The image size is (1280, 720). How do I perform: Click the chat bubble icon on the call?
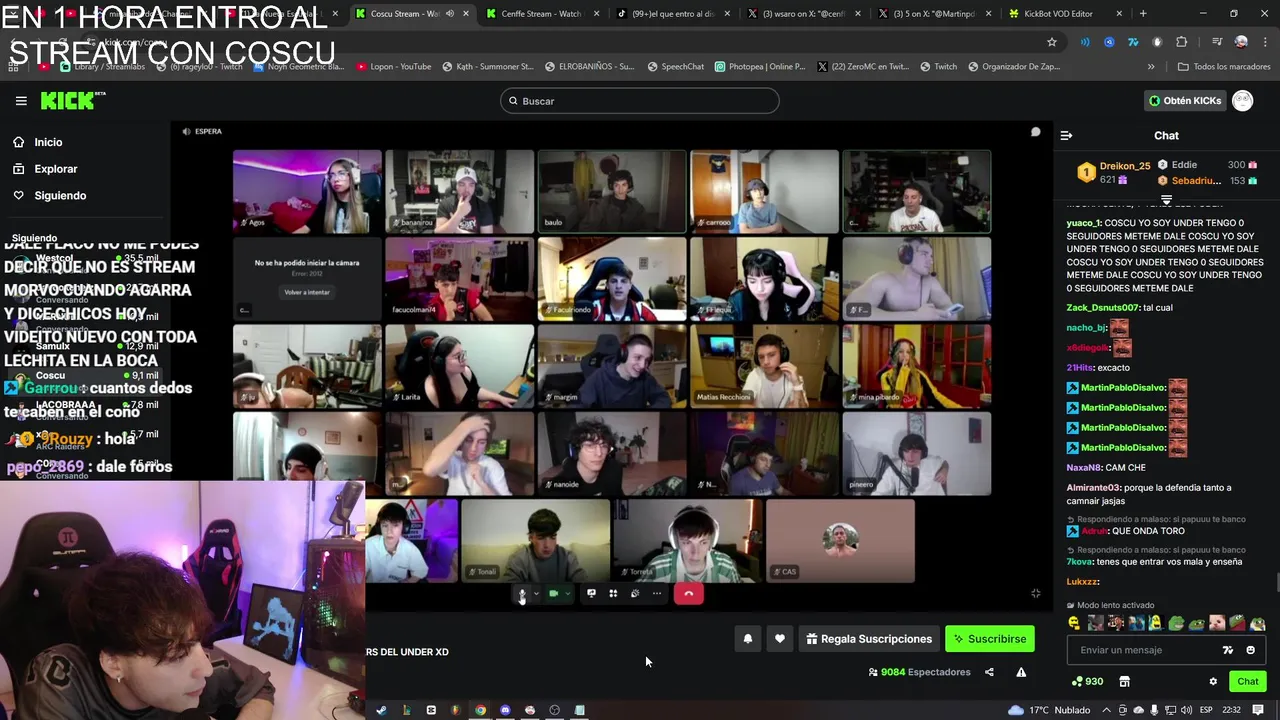[1035, 132]
